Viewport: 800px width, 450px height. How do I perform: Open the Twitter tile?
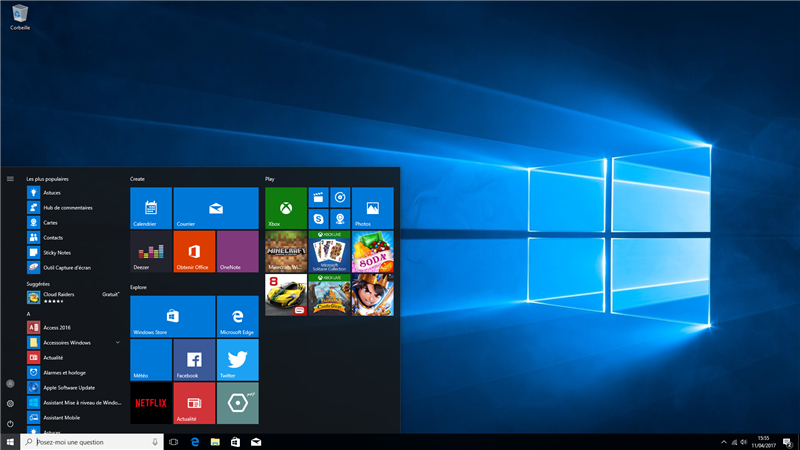tap(238, 360)
